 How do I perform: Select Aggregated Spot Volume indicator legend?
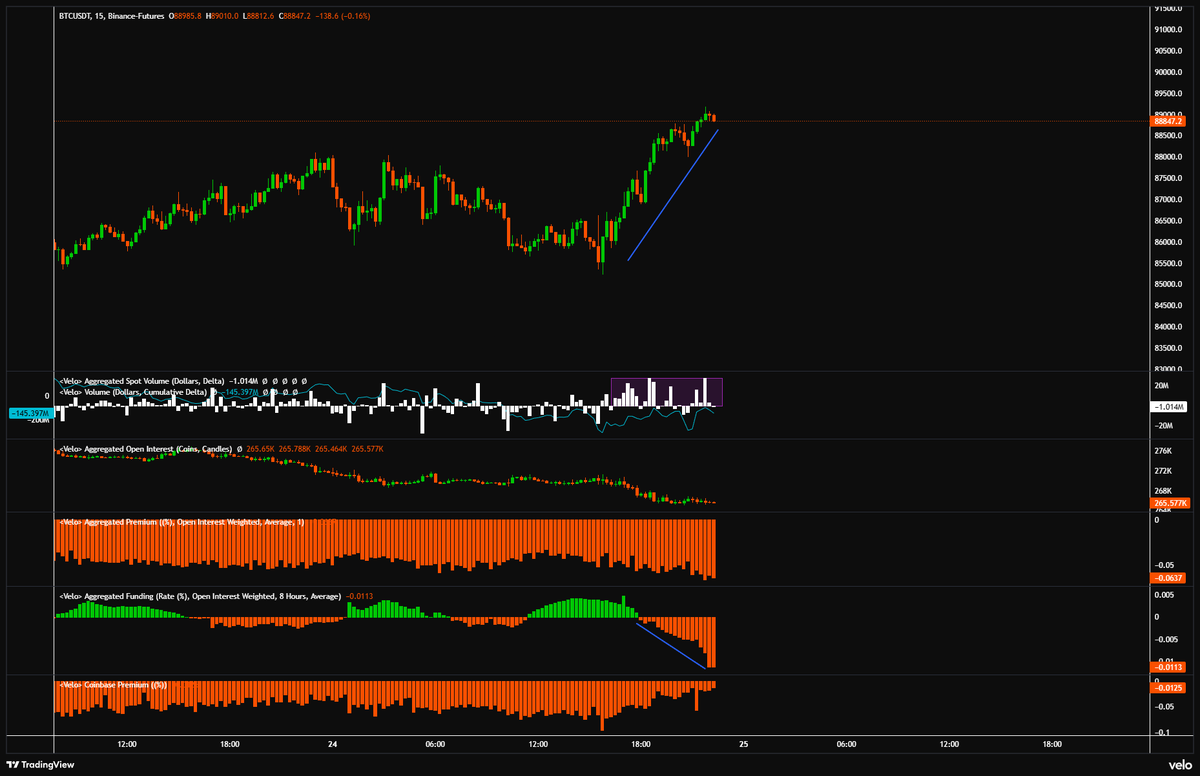(142, 381)
